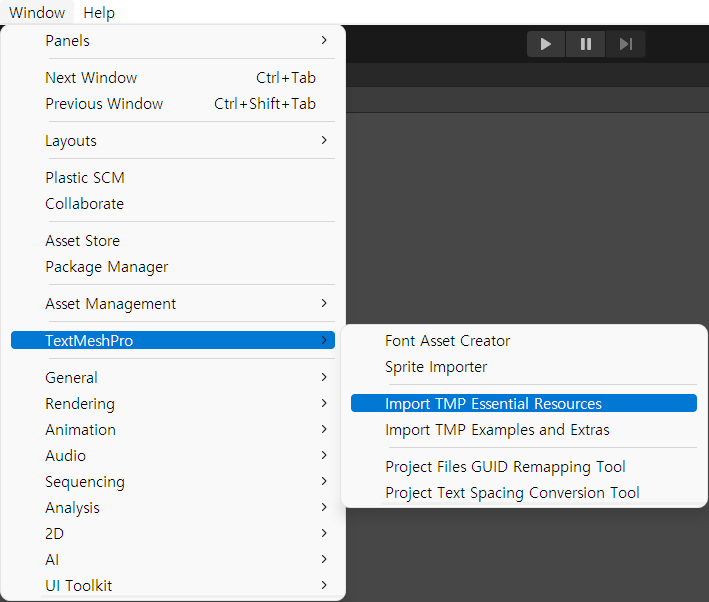Select Previous Window menu entry

point(173,104)
